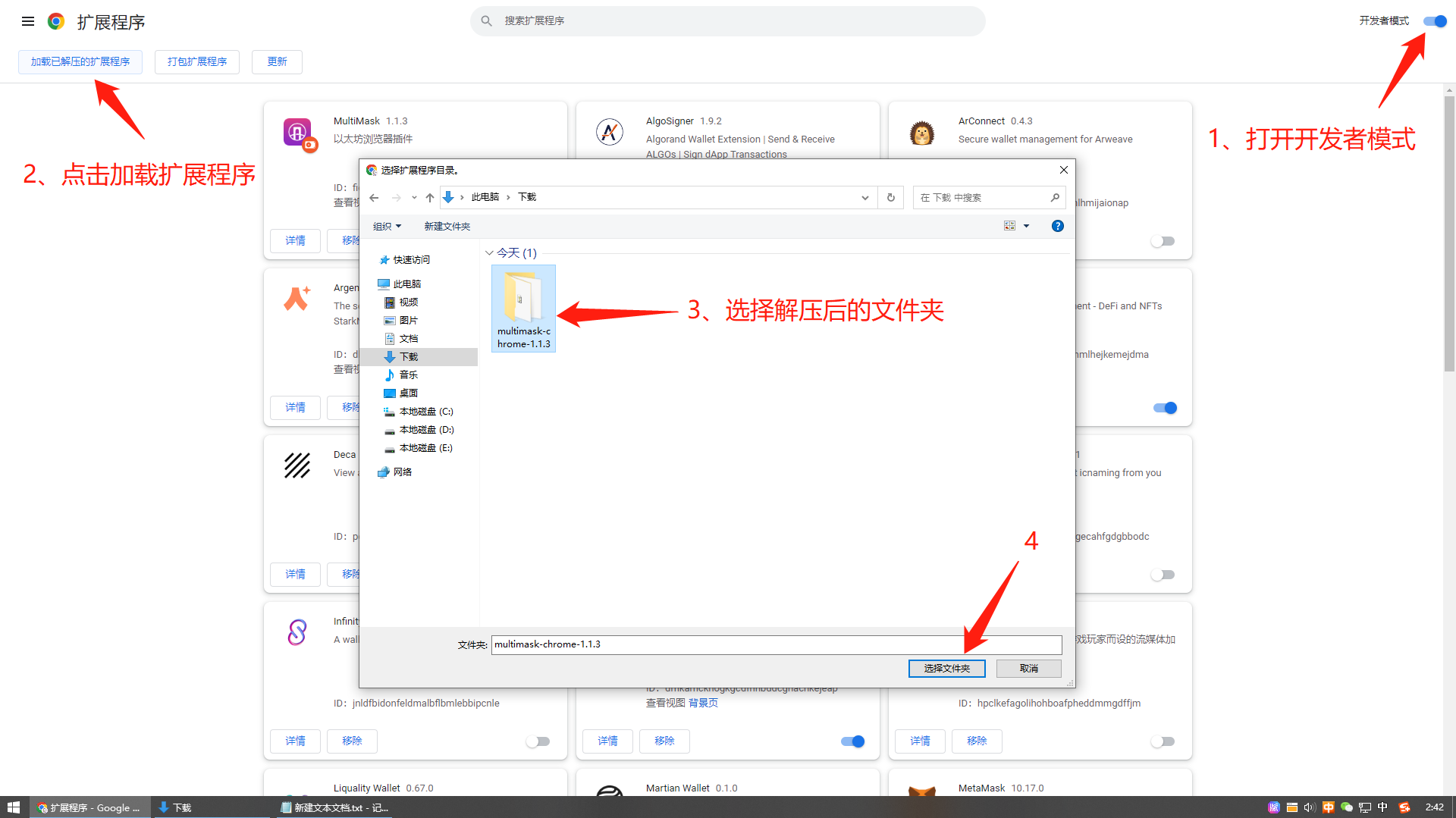Open the Windows Start menu
The width and height of the screenshot is (1456, 818).
[x=14, y=807]
